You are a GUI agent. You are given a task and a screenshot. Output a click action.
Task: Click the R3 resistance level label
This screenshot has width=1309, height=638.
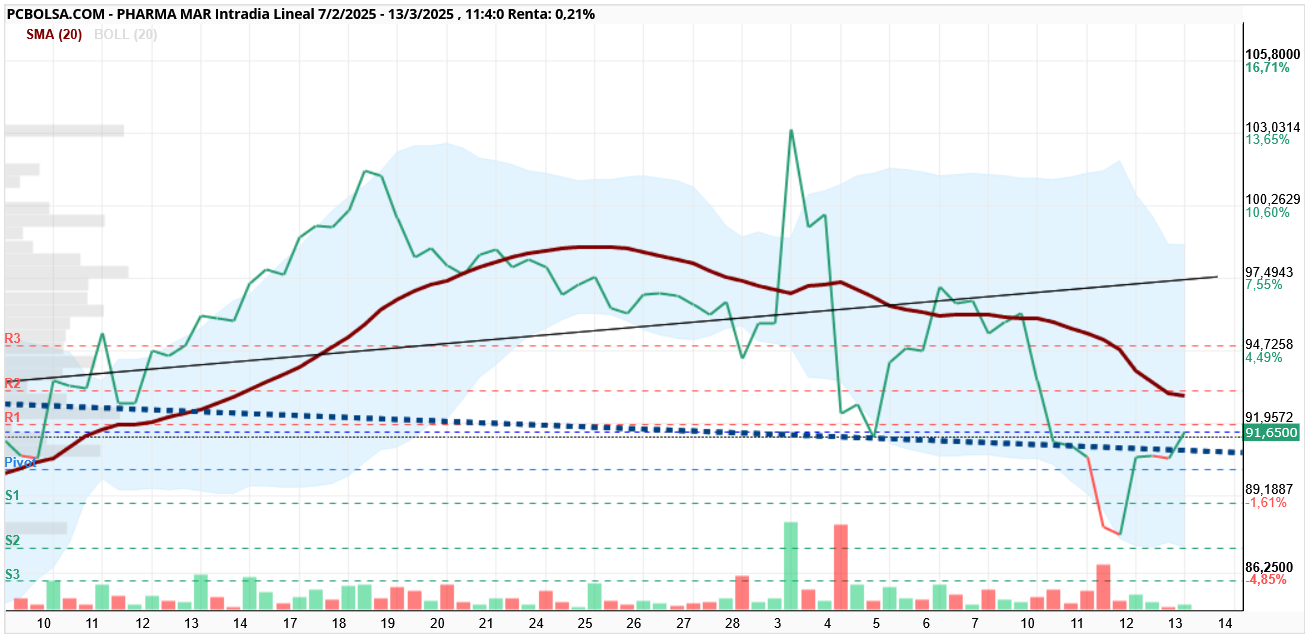click(13, 339)
